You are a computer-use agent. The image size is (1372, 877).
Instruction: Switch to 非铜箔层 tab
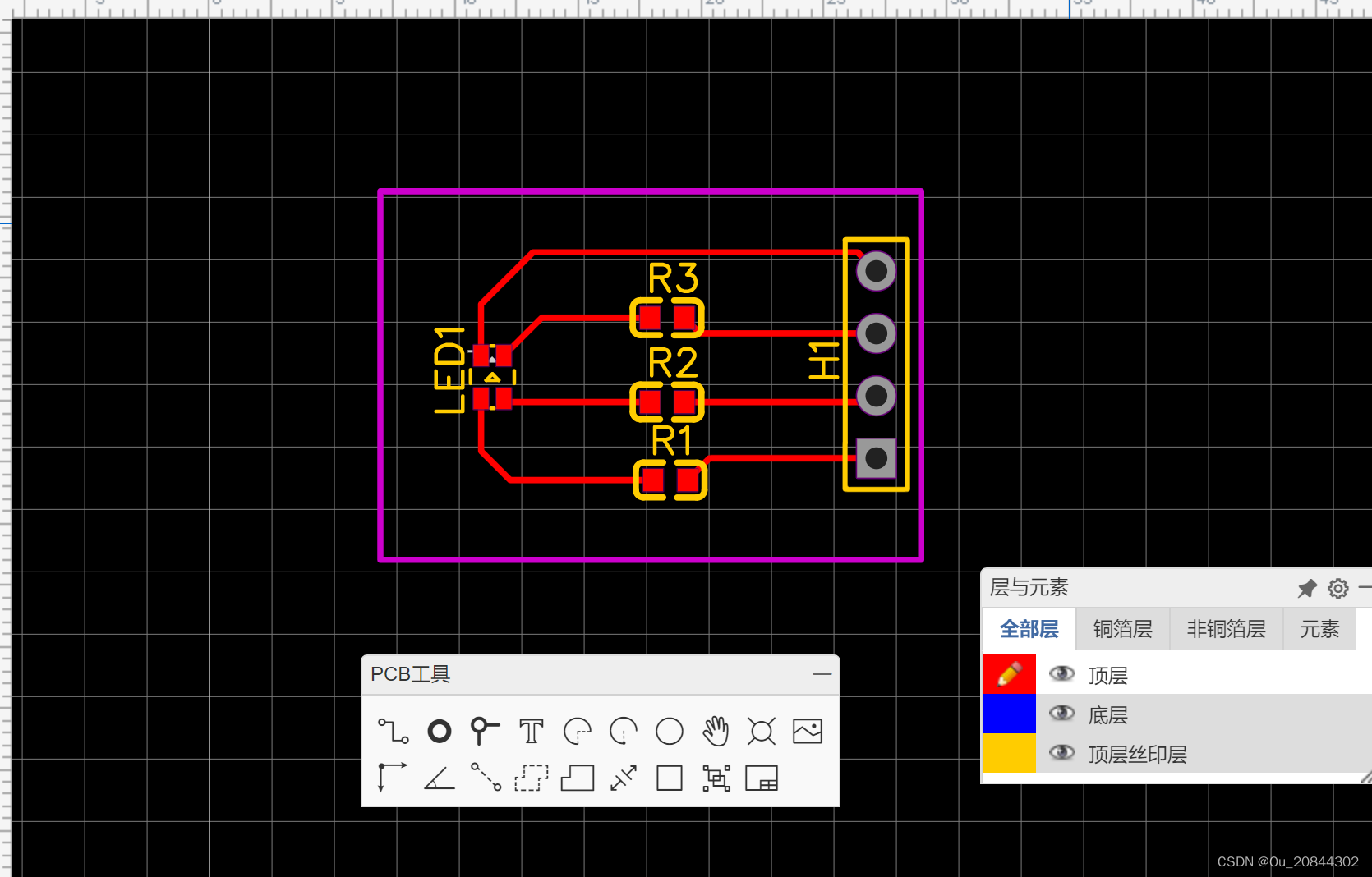(x=1226, y=629)
